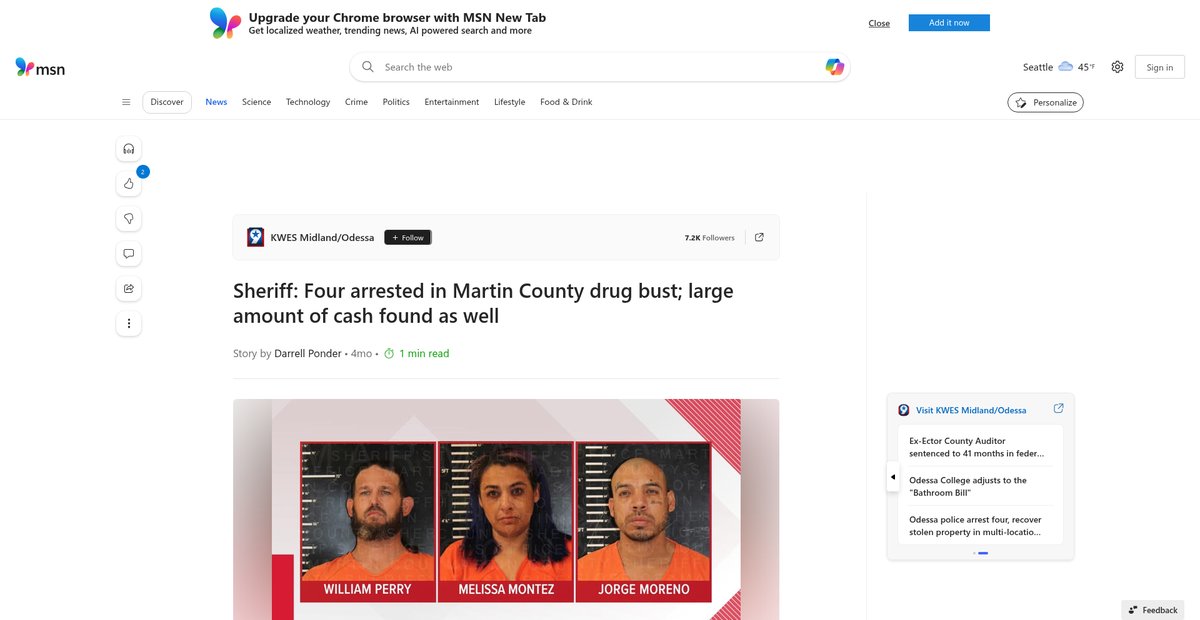Viewport: 1200px width, 620px height.
Task: Open Visit KWES Midland/Odessa link
Action: tap(971, 410)
